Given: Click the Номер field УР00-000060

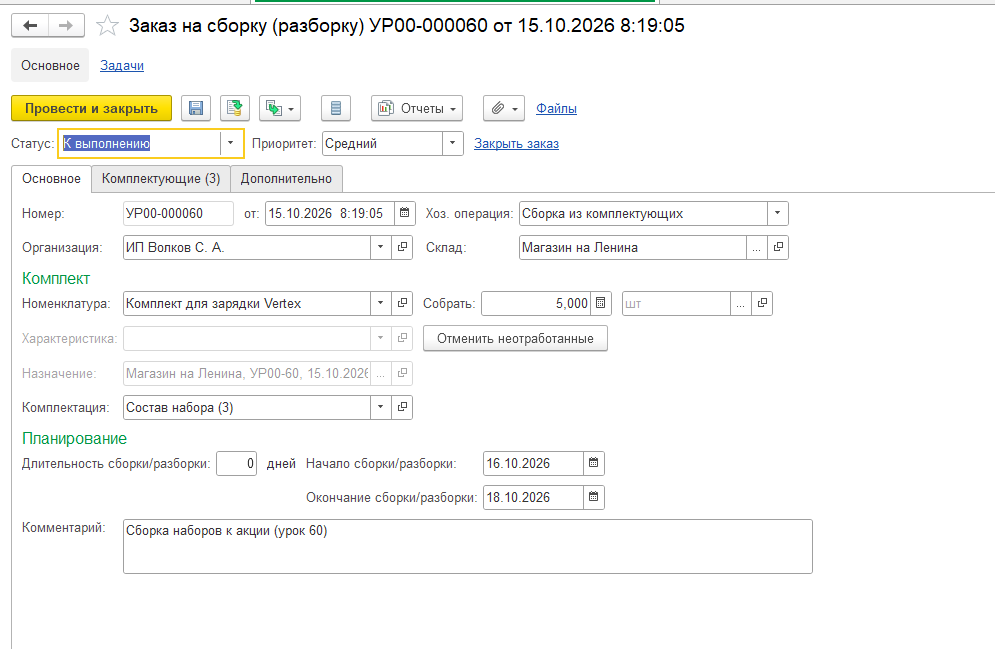Looking at the screenshot, I should coord(178,213).
